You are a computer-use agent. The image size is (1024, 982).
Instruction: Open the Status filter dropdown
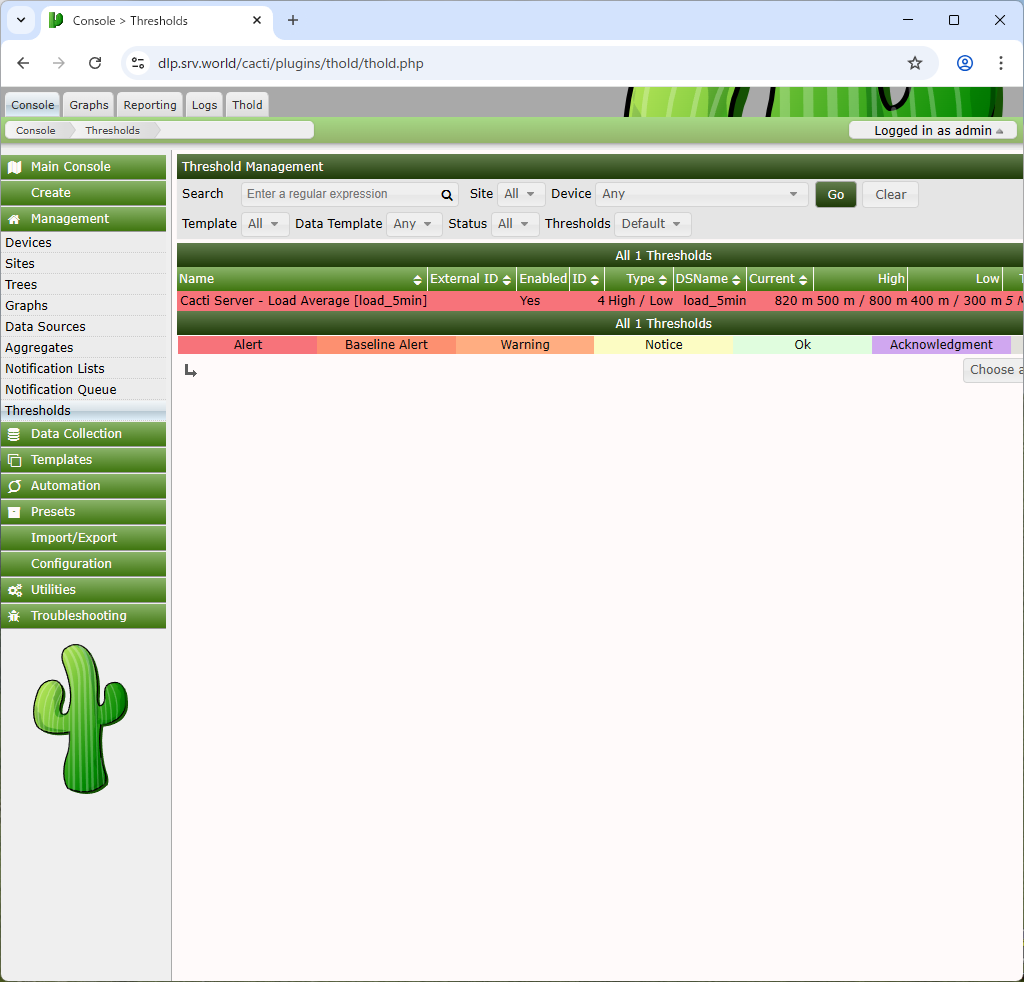click(515, 224)
